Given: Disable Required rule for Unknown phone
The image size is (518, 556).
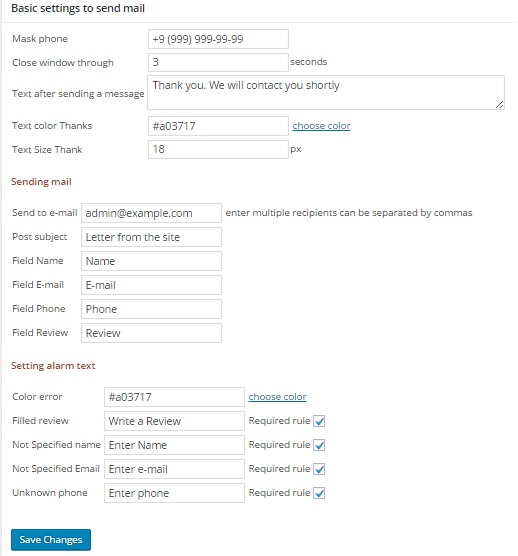Looking at the screenshot, I should click(x=319, y=493).
